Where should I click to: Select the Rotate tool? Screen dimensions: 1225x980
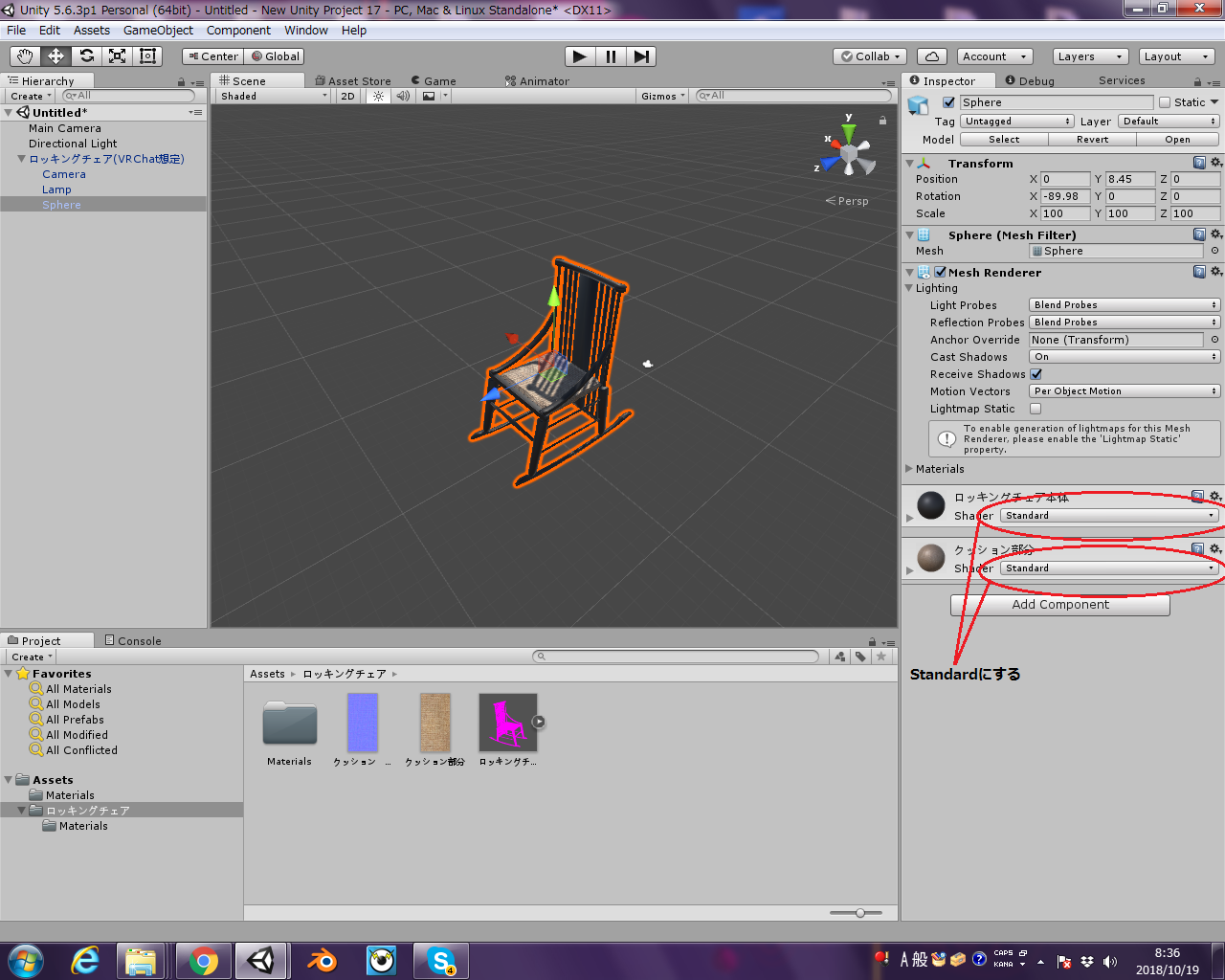(85, 56)
